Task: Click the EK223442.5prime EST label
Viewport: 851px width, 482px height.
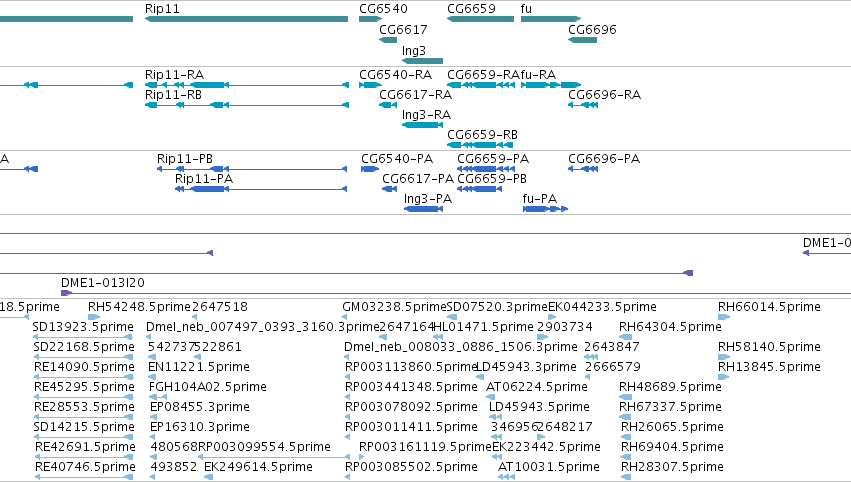Action: click(546, 447)
